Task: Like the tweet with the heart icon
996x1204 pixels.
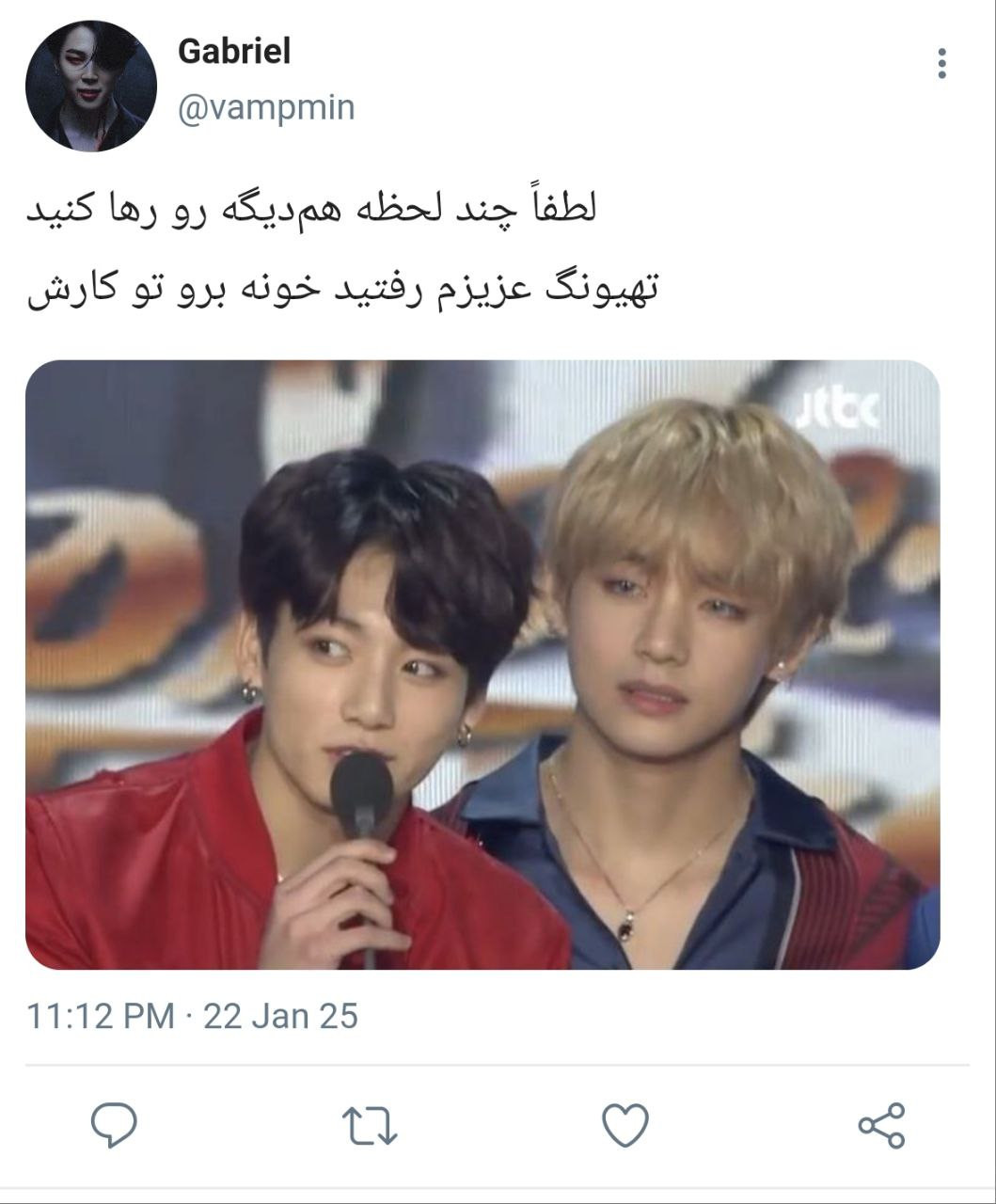Action: pyautogui.click(x=625, y=1125)
